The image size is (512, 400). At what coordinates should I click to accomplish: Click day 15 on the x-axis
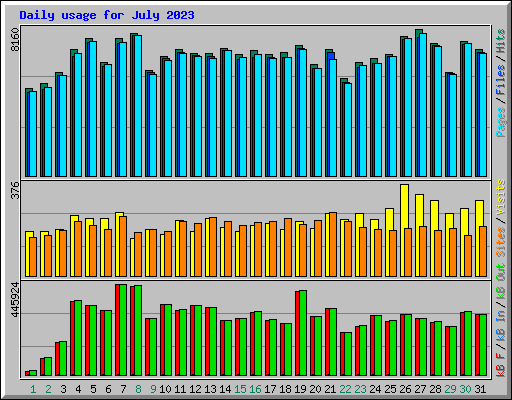tap(240, 389)
